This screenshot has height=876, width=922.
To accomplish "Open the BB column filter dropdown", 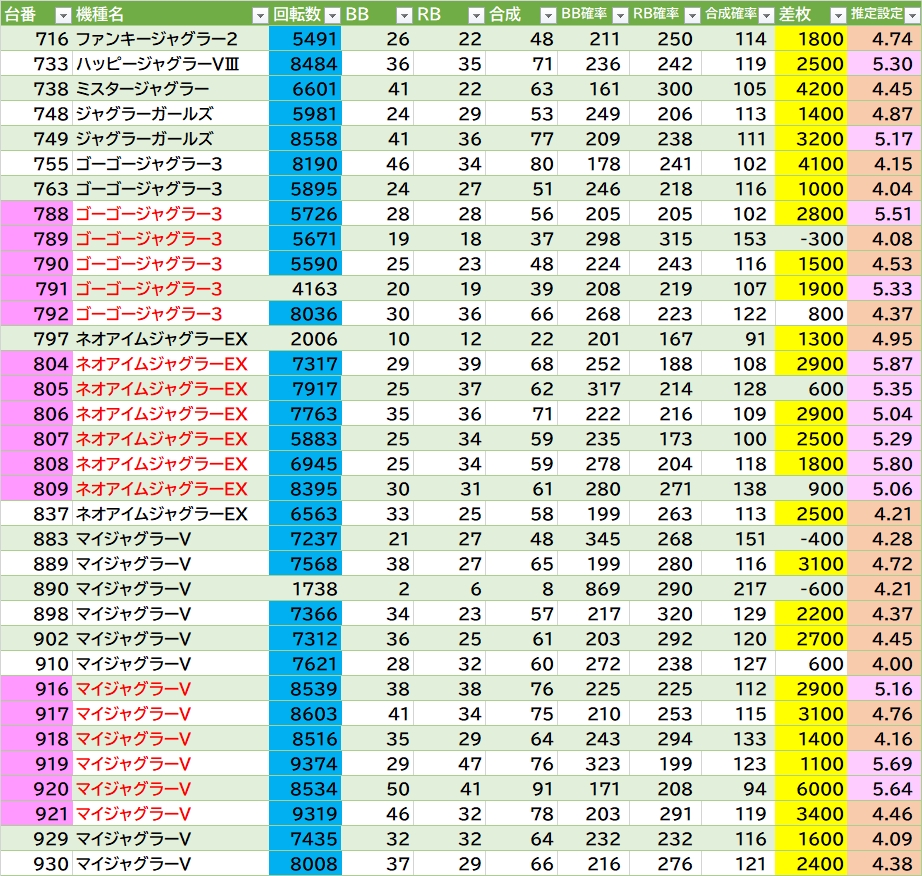I will coord(403,15).
